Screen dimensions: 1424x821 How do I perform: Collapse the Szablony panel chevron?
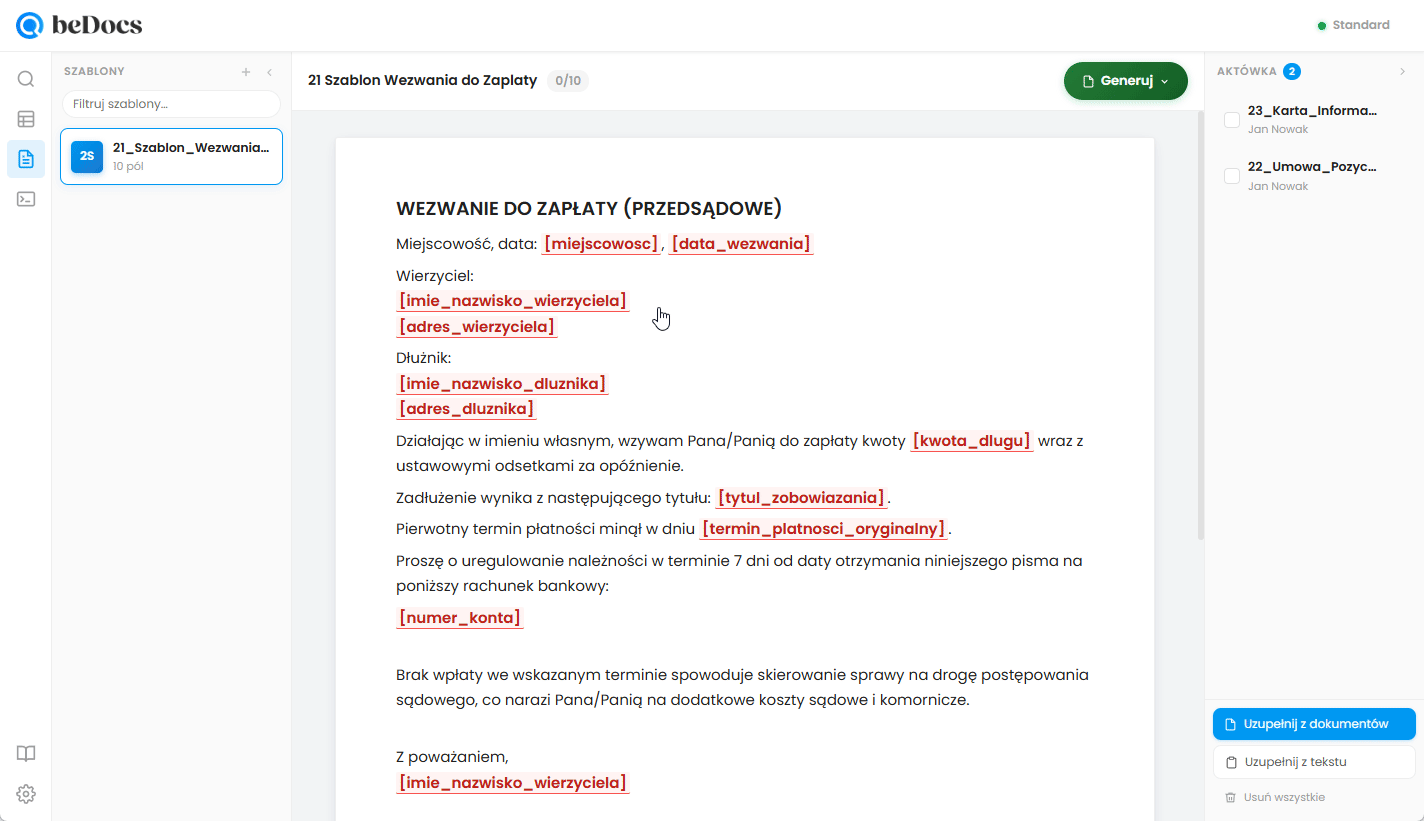269,72
